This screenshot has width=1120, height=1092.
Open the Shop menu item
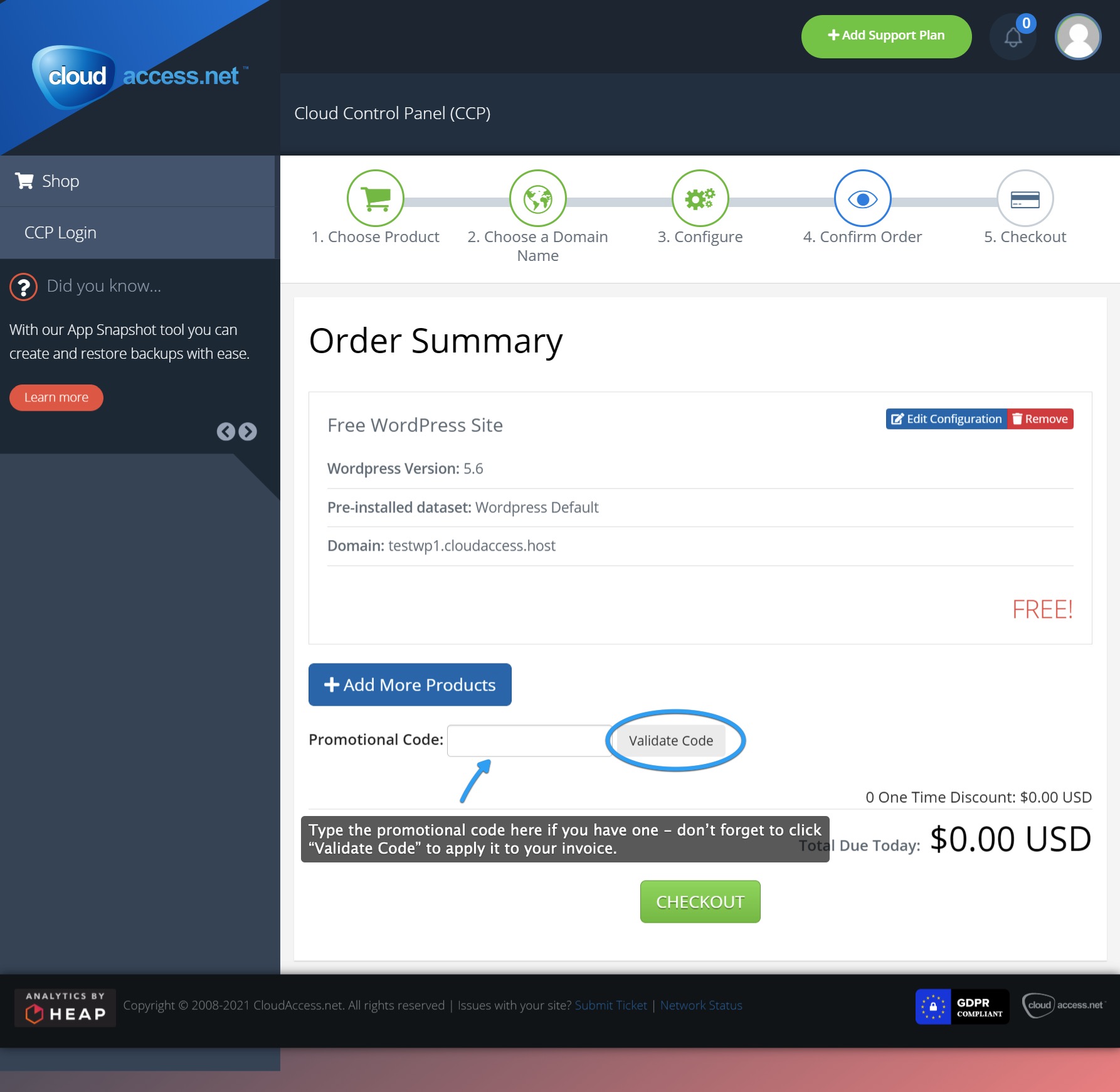click(x=137, y=181)
